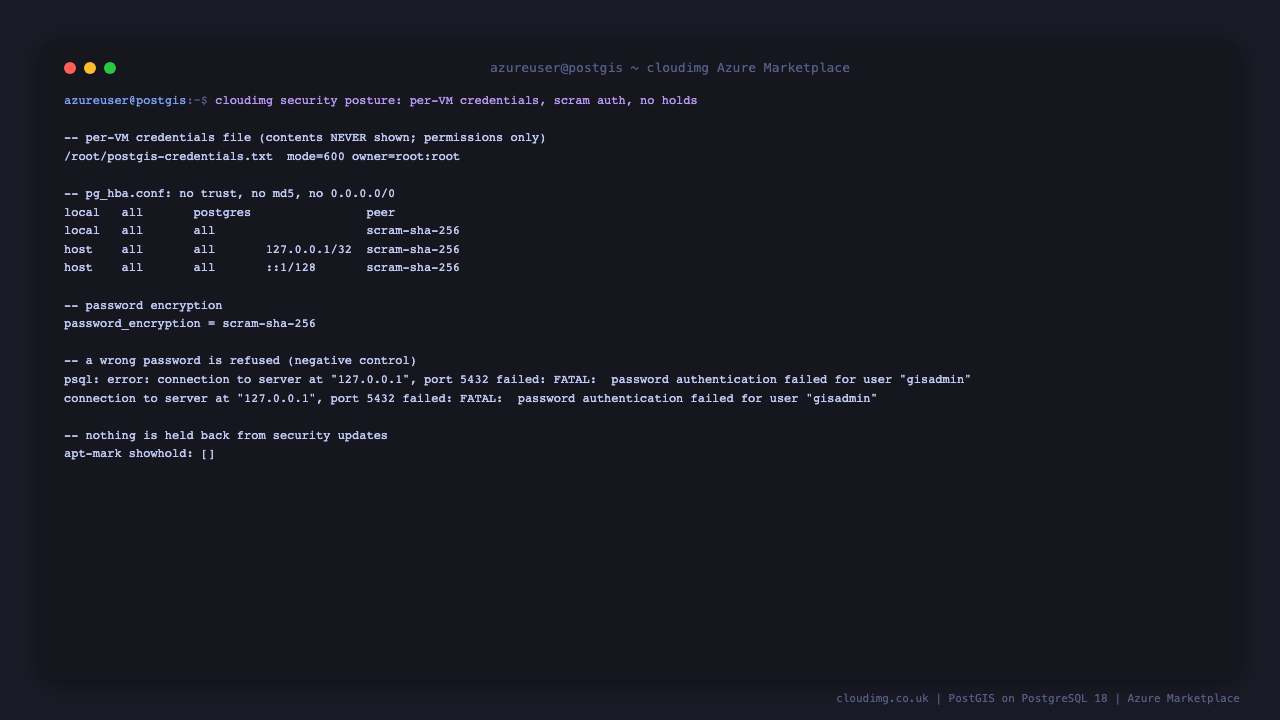The height and width of the screenshot is (720, 1280).
Task: Click the second connection to server failure line
Action: 470,399
